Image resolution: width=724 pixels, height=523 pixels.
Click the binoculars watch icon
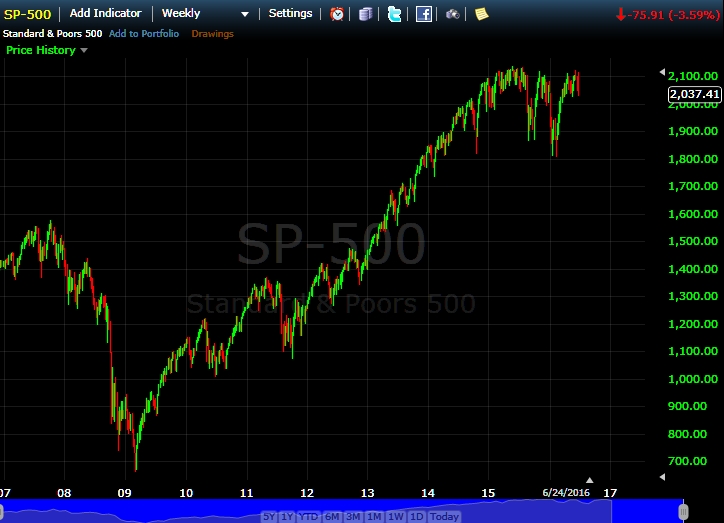click(453, 14)
